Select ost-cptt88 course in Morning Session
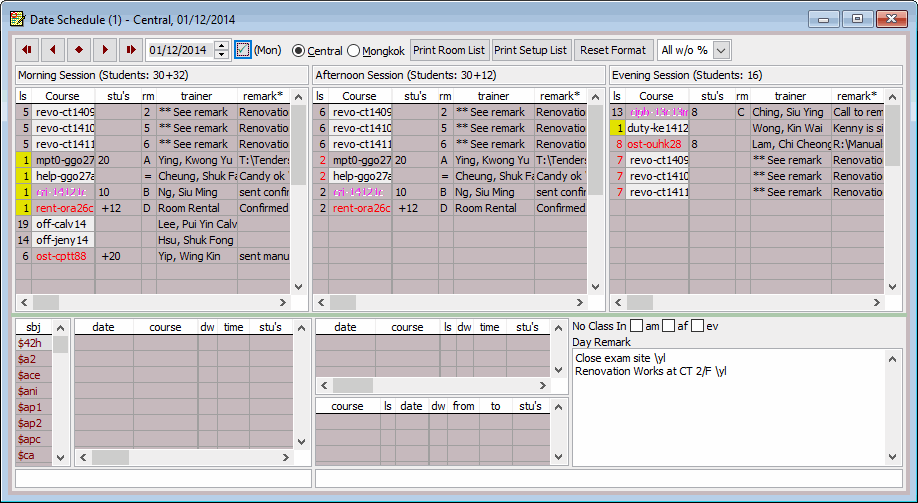Viewport: 918px width, 503px height. (x=61, y=256)
